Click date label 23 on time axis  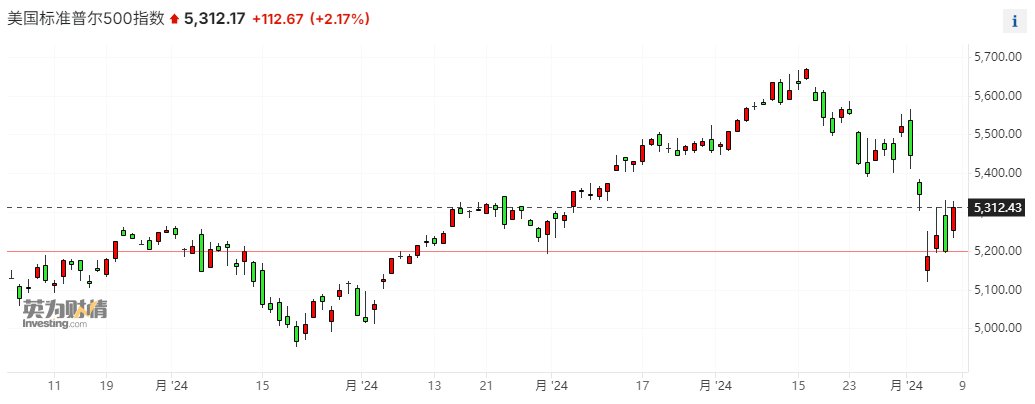[x=849, y=385]
